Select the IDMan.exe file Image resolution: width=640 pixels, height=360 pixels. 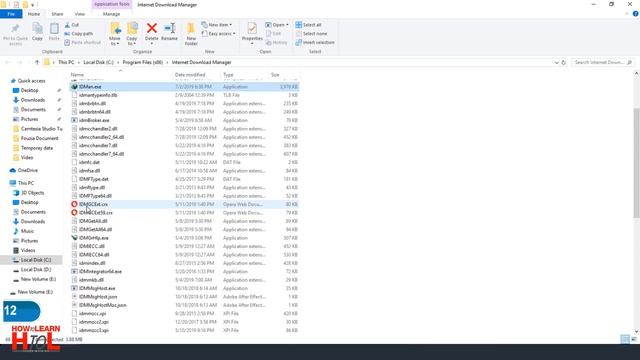click(x=184, y=87)
